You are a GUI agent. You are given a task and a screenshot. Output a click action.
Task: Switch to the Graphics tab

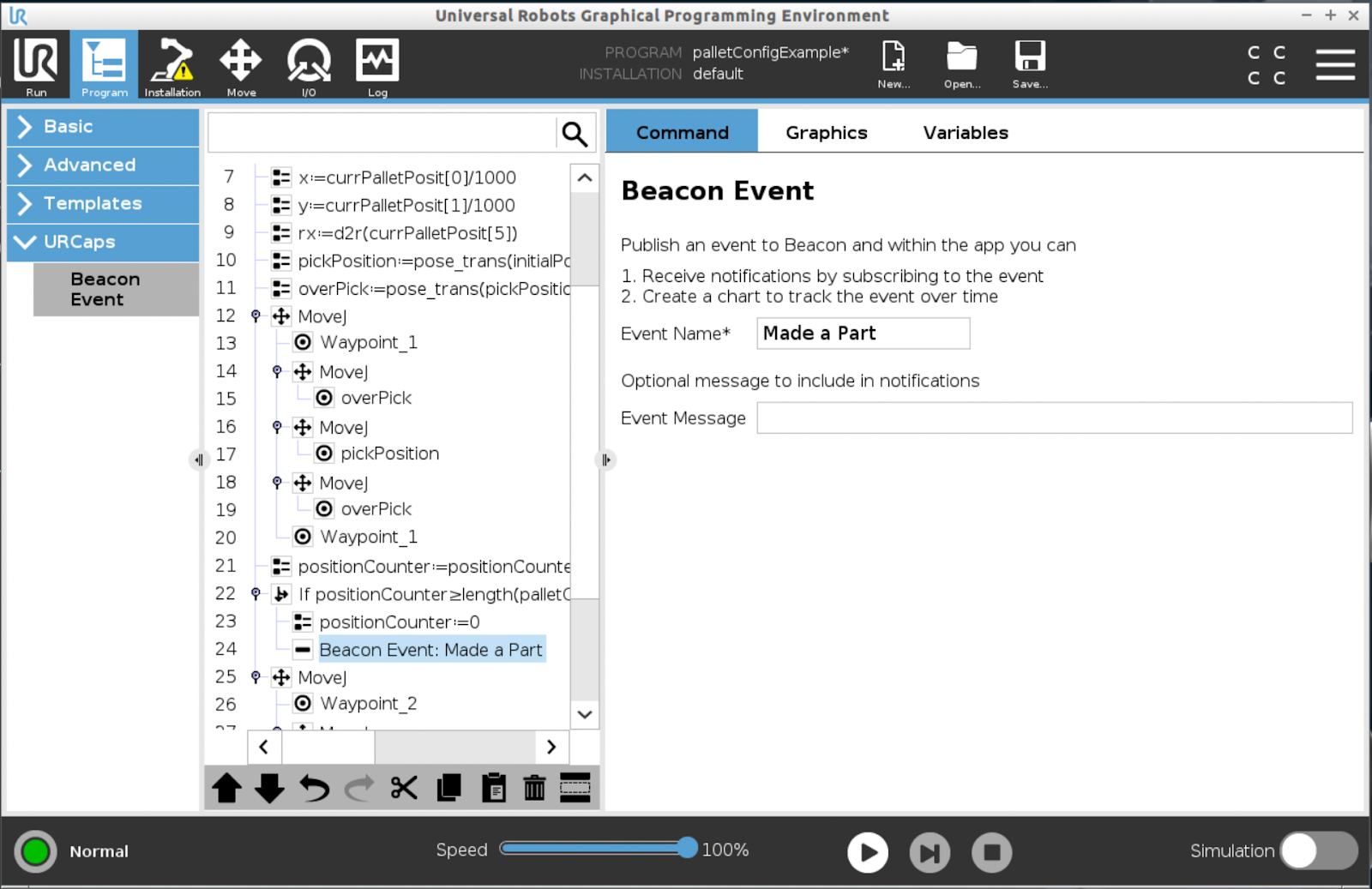pos(827,133)
